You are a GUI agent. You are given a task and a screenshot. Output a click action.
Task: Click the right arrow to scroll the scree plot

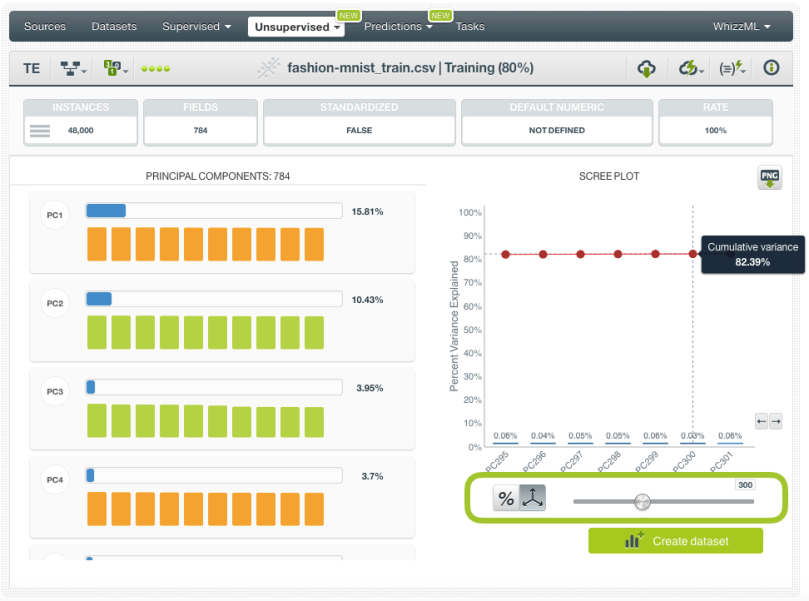[x=775, y=422]
